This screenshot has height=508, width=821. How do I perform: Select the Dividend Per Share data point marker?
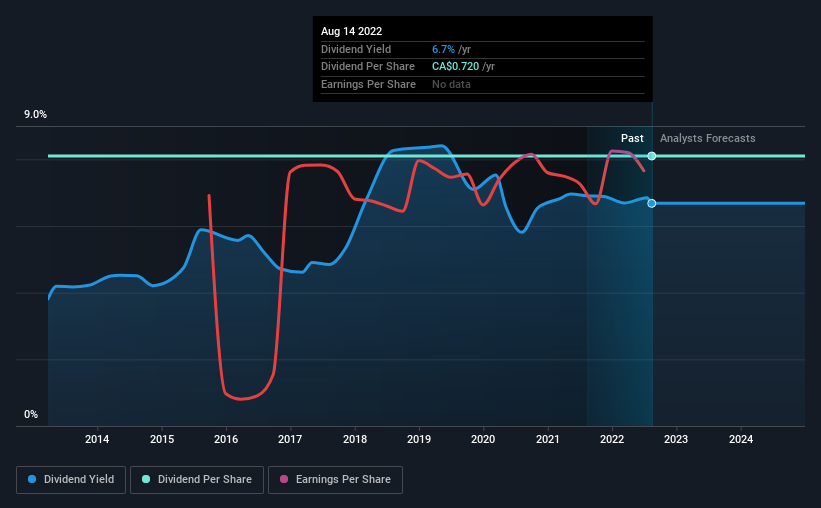[652, 156]
